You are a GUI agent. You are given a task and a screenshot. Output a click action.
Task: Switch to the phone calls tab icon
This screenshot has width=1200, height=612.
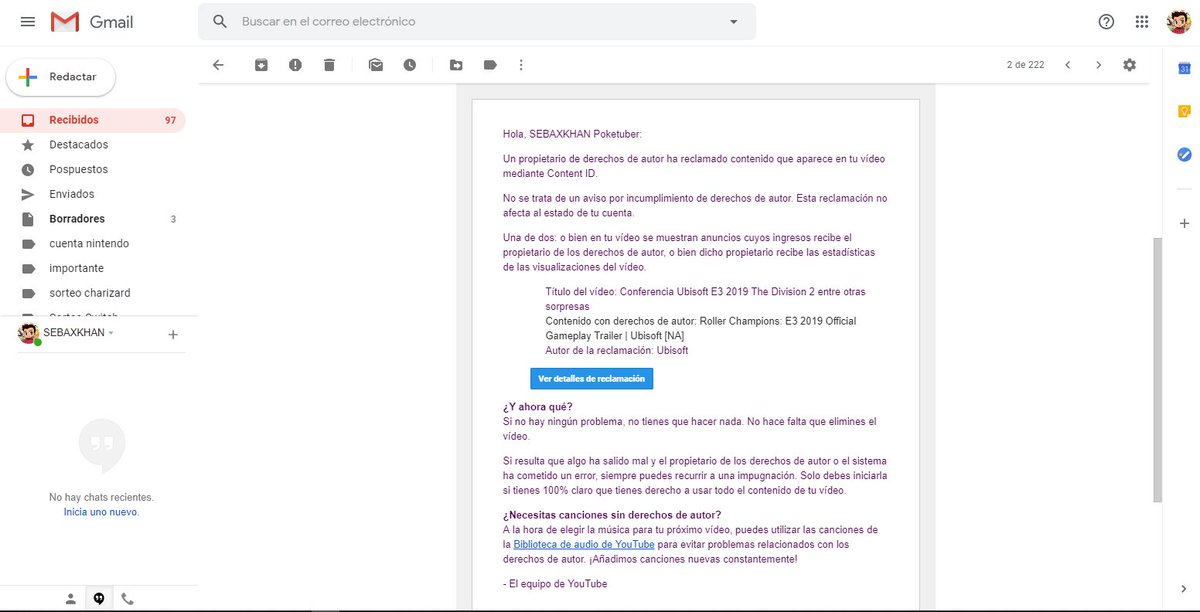pos(127,599)
